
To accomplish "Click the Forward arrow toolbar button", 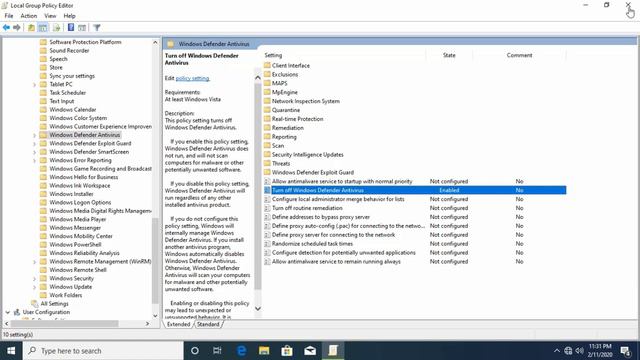I will point(17,27).
